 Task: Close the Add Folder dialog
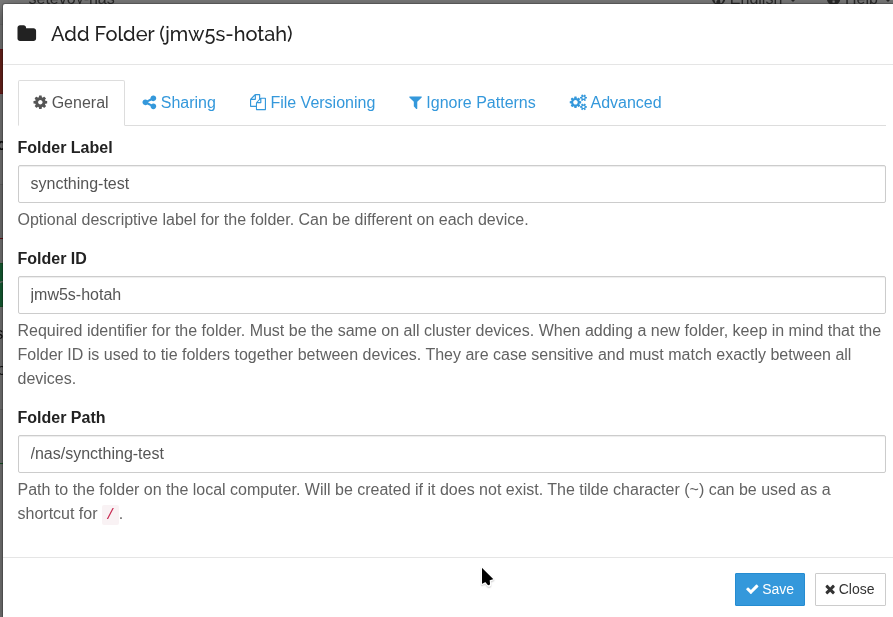click(850, 590)
